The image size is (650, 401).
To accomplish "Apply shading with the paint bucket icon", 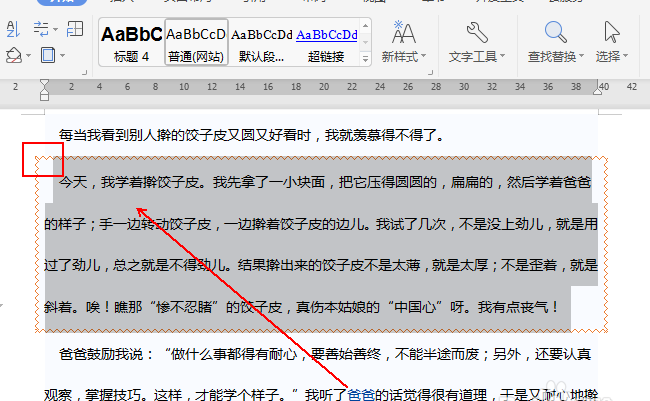I will click(14, 55).
